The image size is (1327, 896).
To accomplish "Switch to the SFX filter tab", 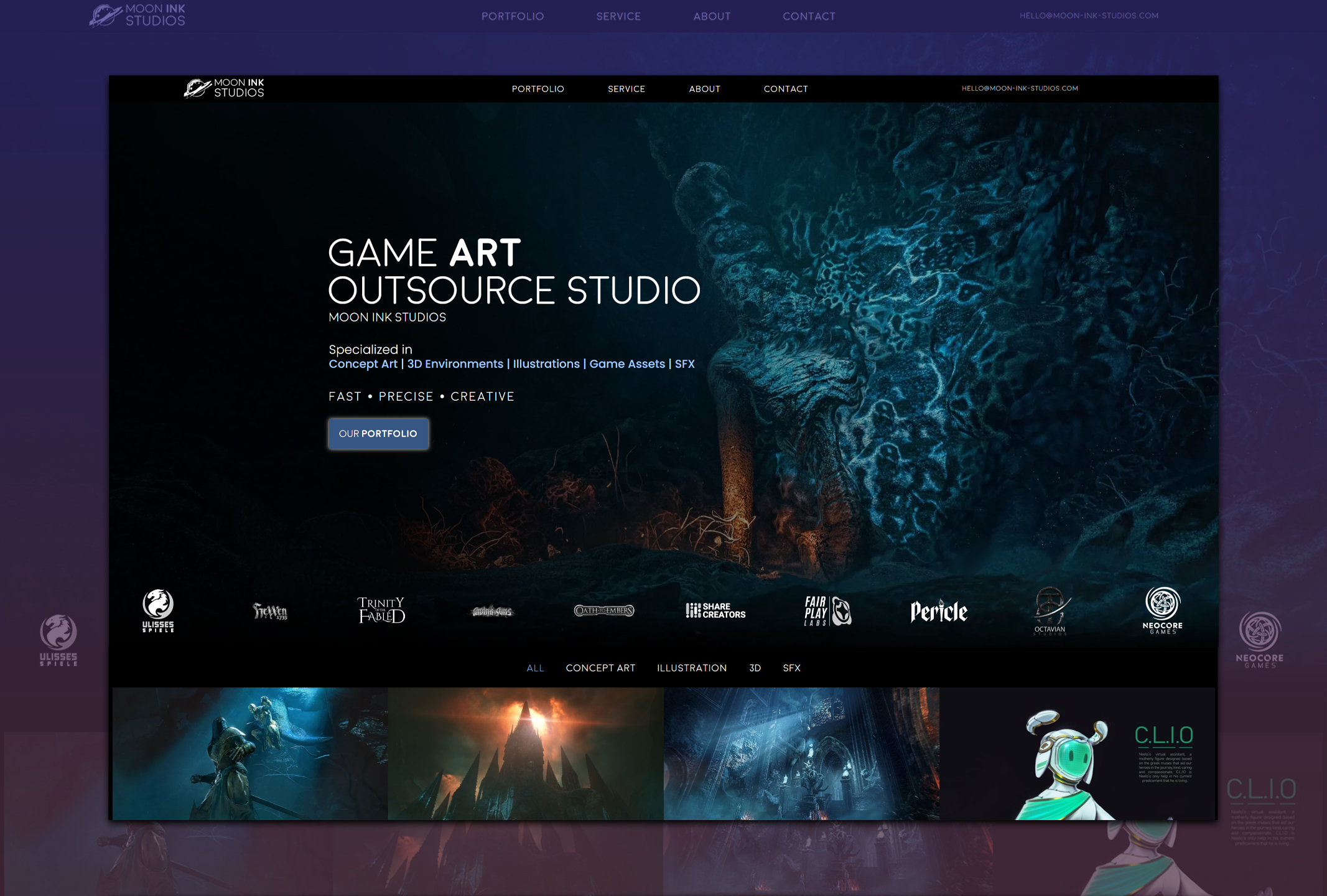I will pyautogui.click(x=791, y=668).
